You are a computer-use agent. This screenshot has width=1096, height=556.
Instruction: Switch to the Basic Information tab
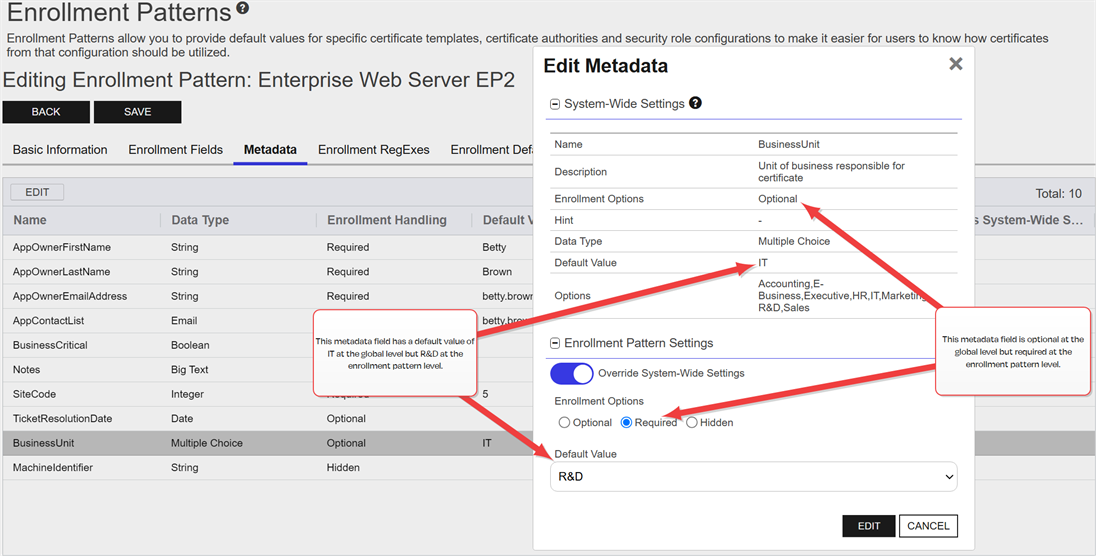coord(60,150)
